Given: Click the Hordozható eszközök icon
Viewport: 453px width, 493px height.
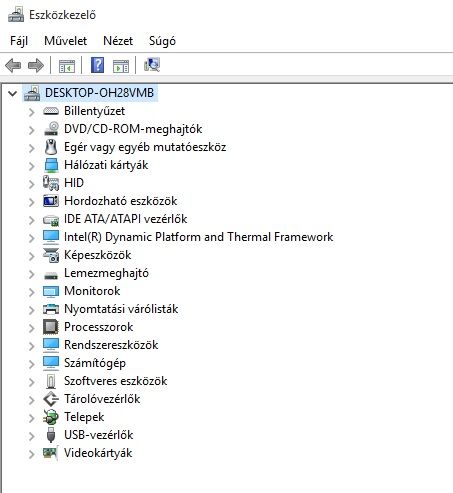Looking at the screenshot, I should pyautogui.click(x=51, y=201).
